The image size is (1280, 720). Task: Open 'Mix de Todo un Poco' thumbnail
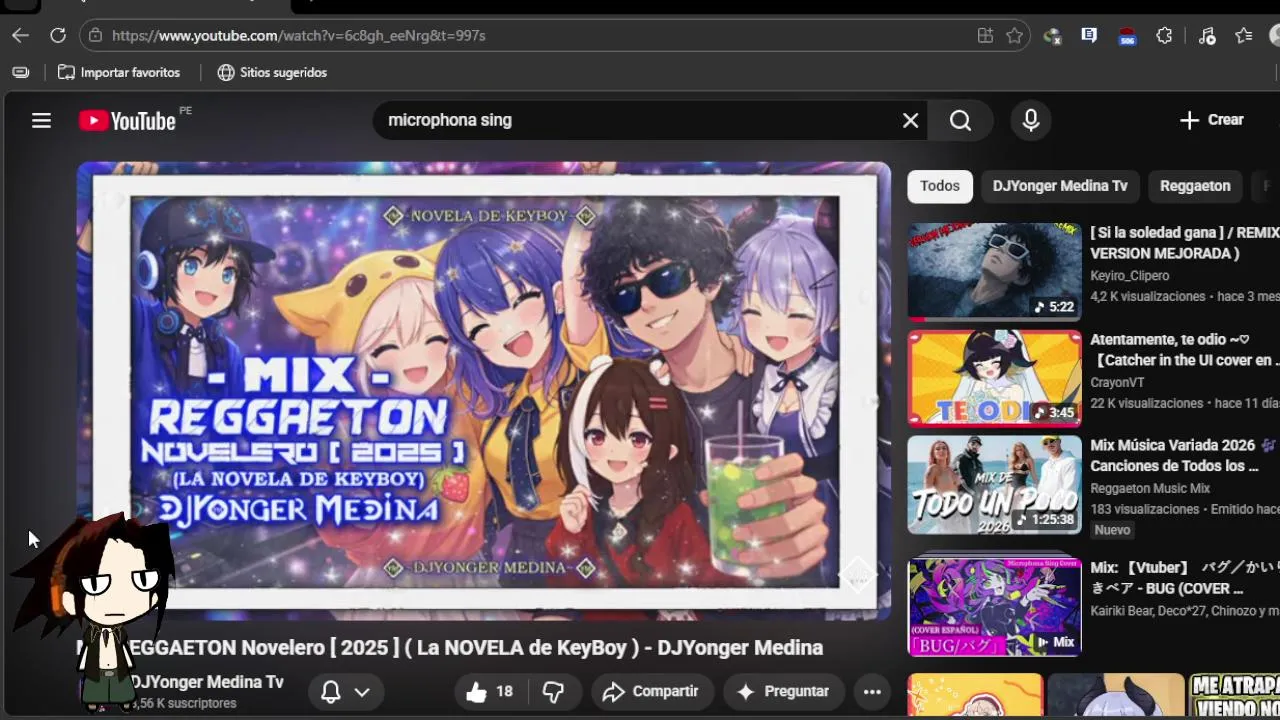pyautogui.click(x=994, y=485)
